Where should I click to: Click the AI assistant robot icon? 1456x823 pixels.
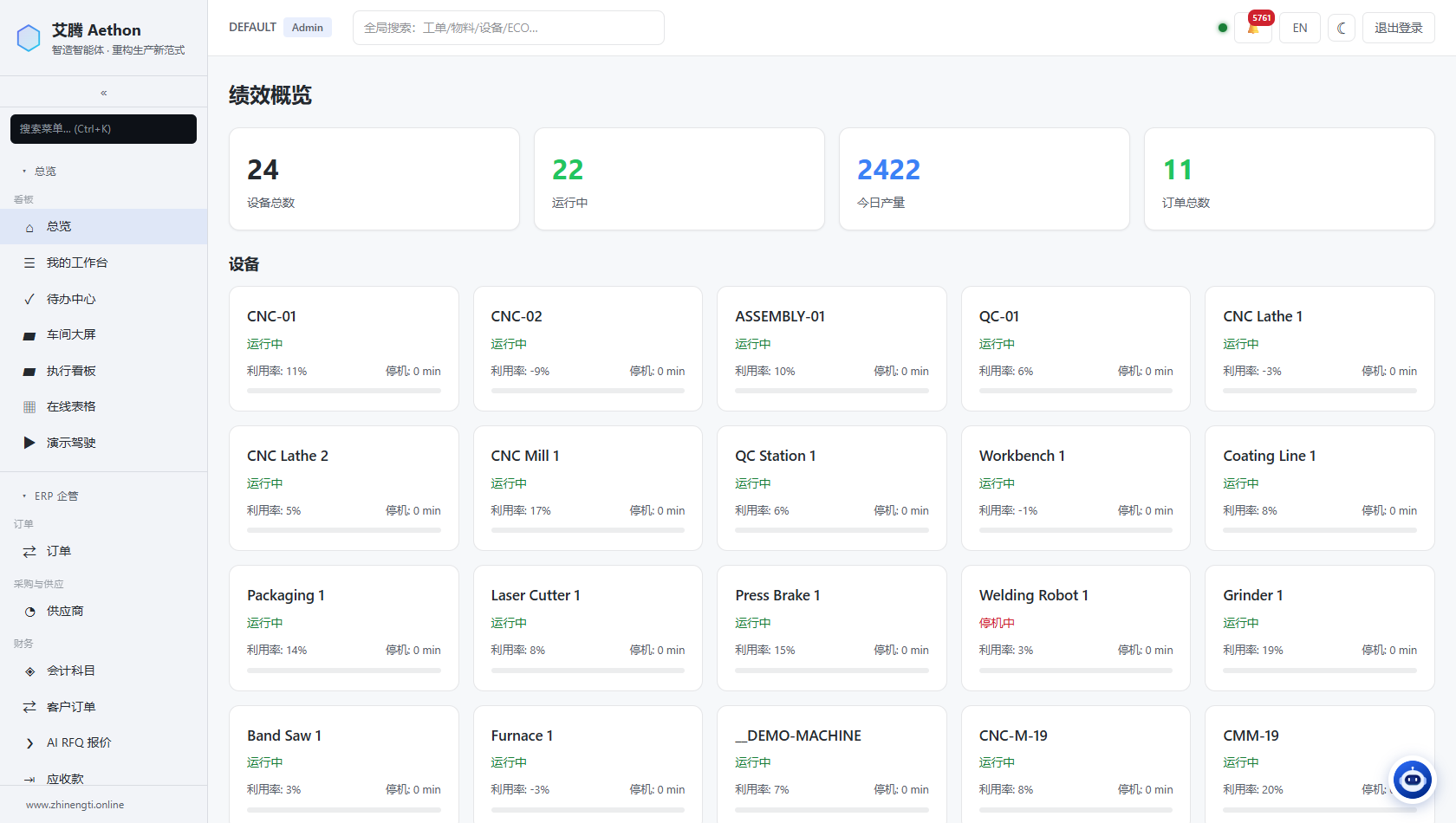click(x=1413, y=781)
